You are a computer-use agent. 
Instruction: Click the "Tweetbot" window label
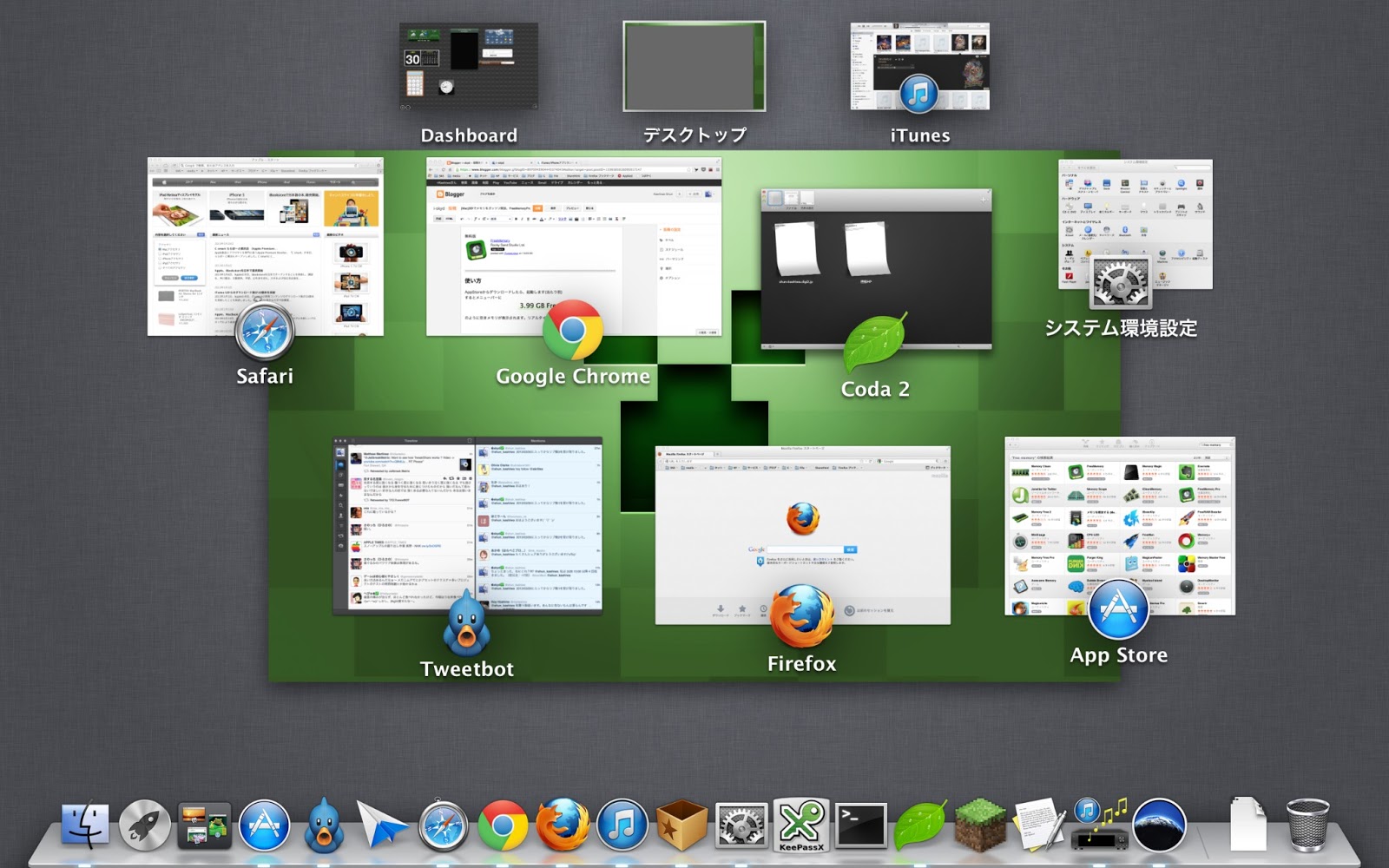467,669
